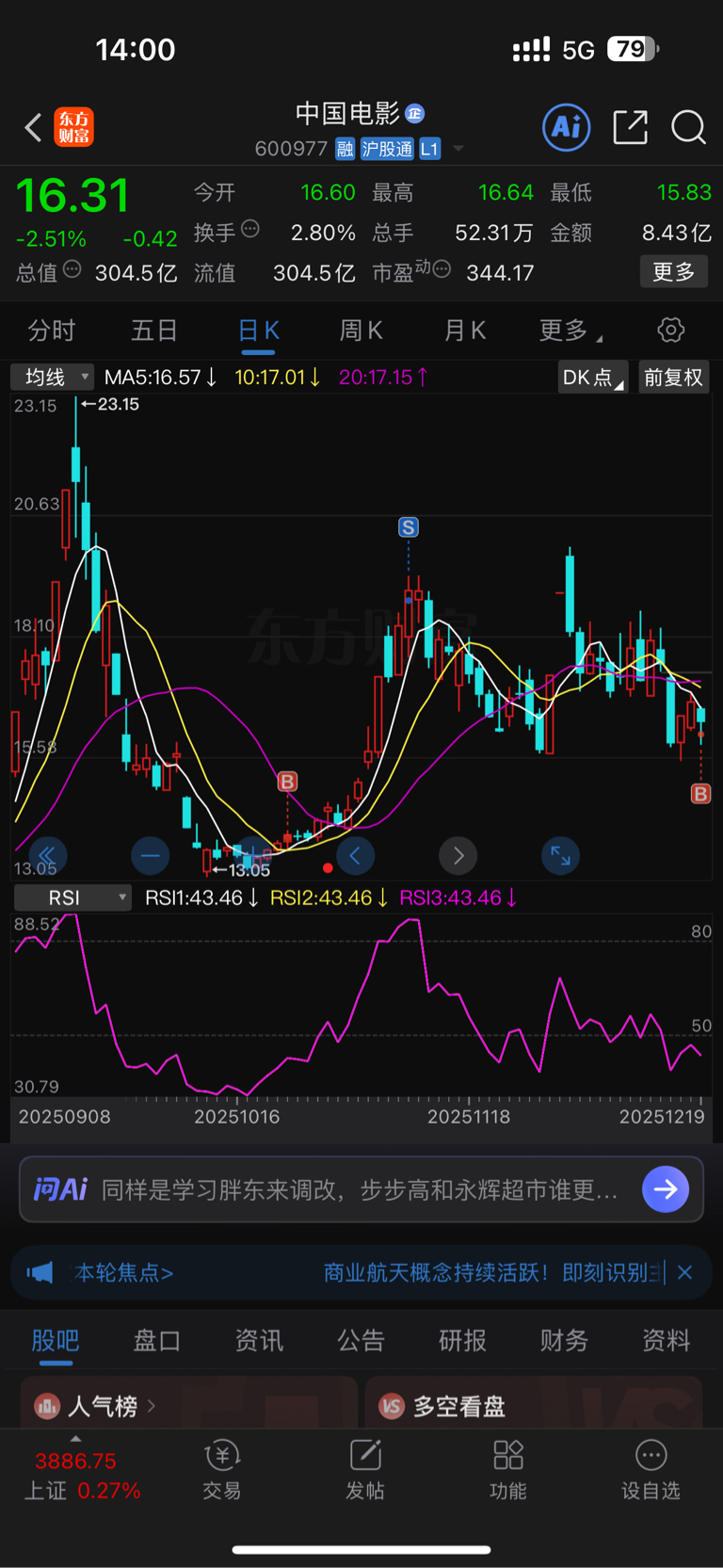723x1568 pixels.
Task: Switch to the 公告 tab
Action: pos(361,1340)
